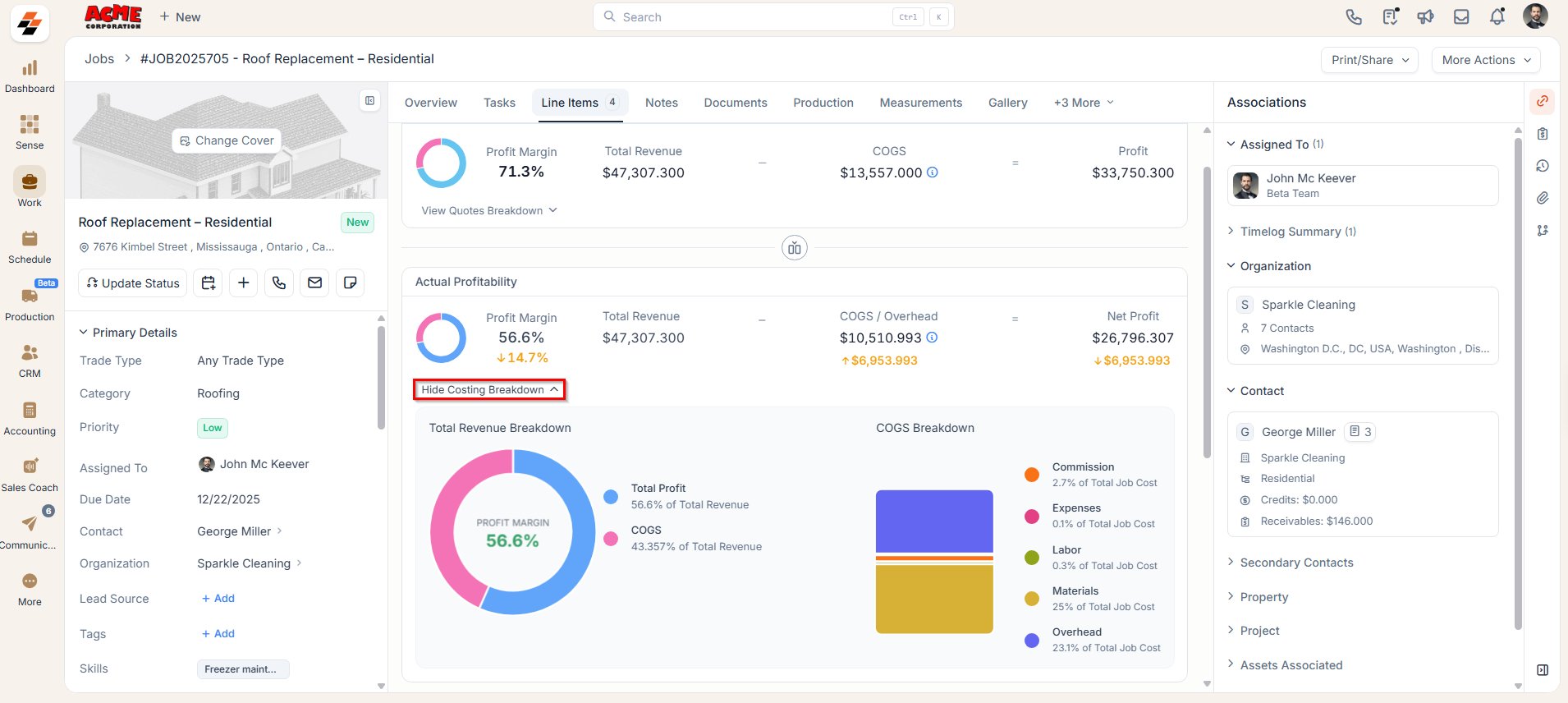Open the announcements megaphone icon
Image resolution: width=1568 pixels, height=703 pixels.
[x=1425, y=16]
